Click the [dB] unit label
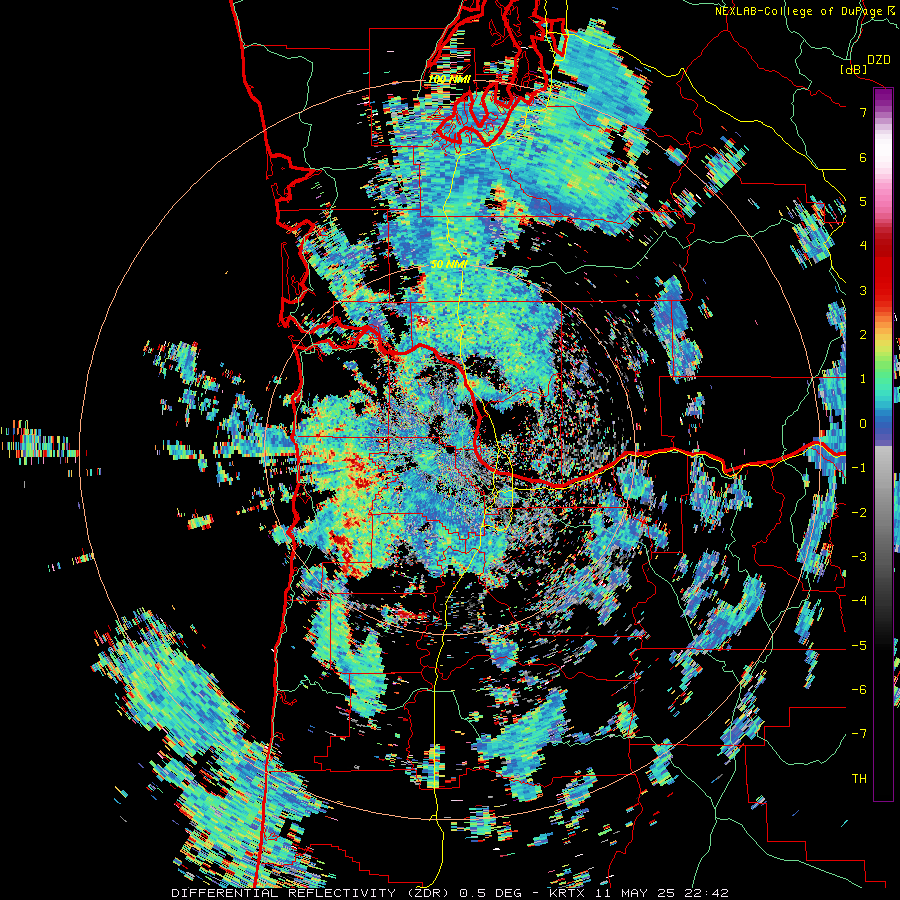Image resolution: width=900 pixels, height=900 pixels. tap(854, 69)
